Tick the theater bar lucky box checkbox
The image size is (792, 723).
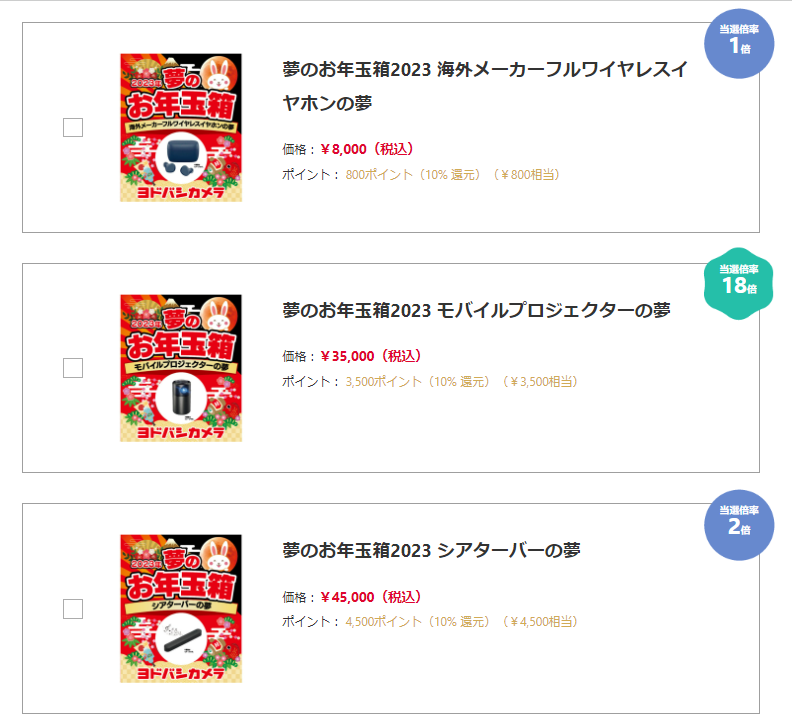tap(73, 609)
